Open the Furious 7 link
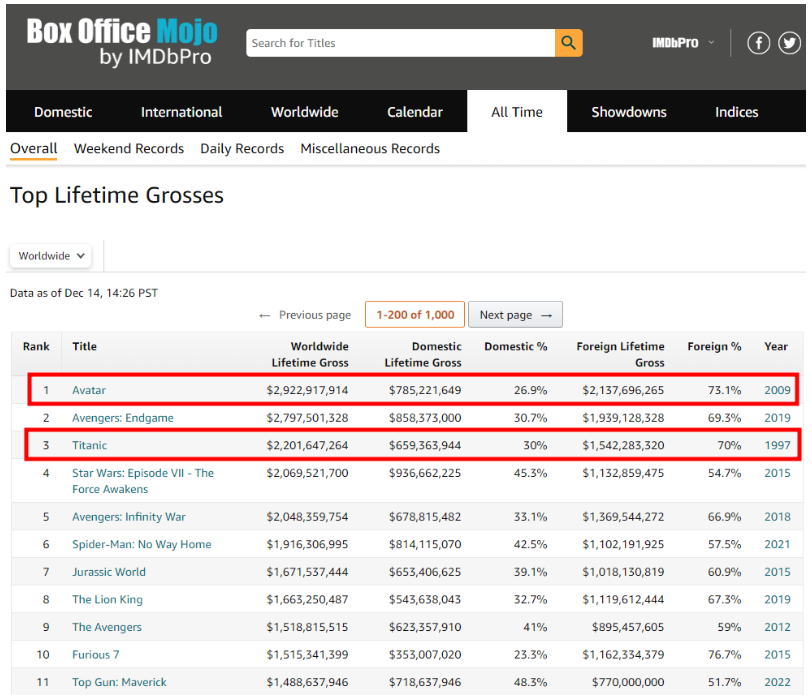812x699 pixels. pos(95,654)
